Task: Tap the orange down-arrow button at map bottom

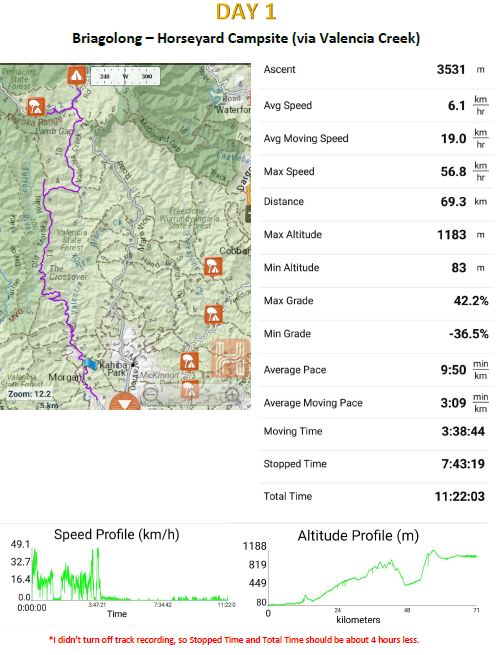Action: 124,402
